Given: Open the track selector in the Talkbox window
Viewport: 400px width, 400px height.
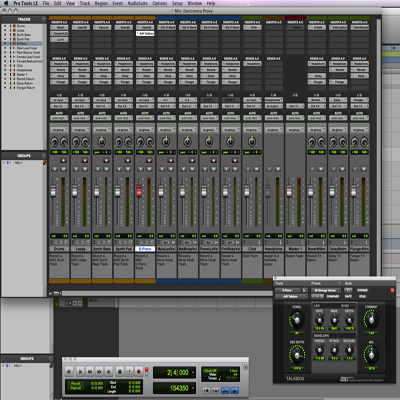Looking at the screenshot, I should click(x=288, y=290).
